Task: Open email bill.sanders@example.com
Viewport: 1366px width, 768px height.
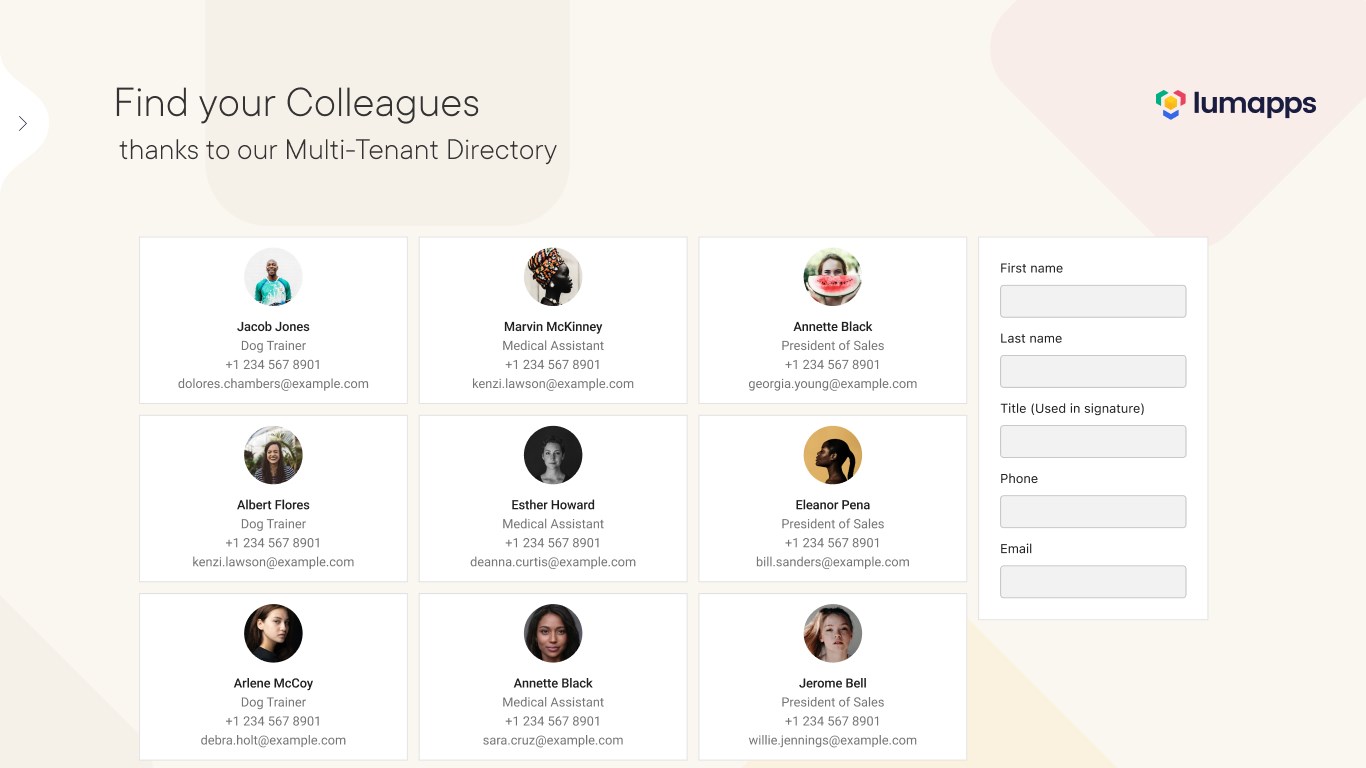Action: click(833, 562)
